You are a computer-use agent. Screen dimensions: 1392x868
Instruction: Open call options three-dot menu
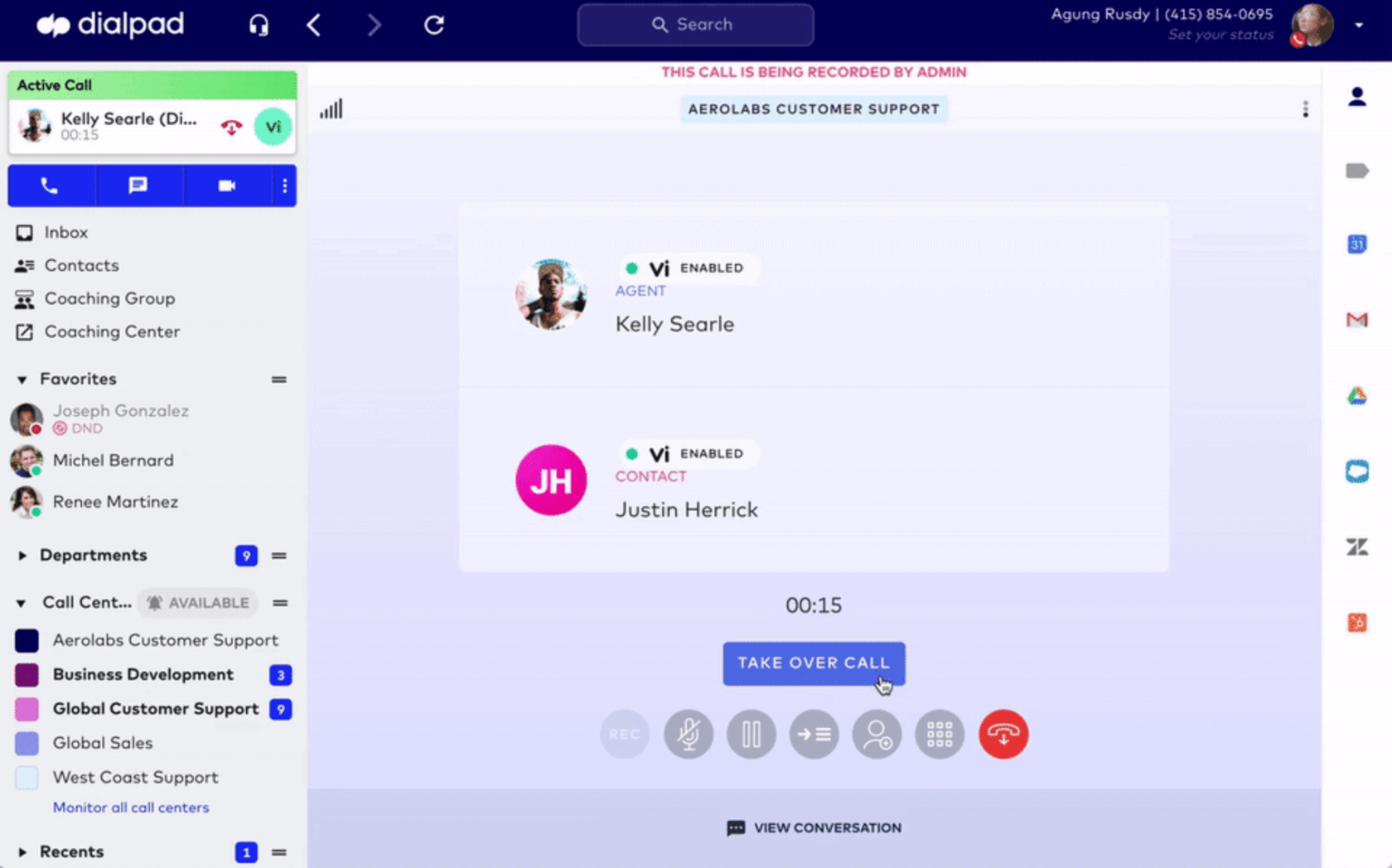(1305, 109)
